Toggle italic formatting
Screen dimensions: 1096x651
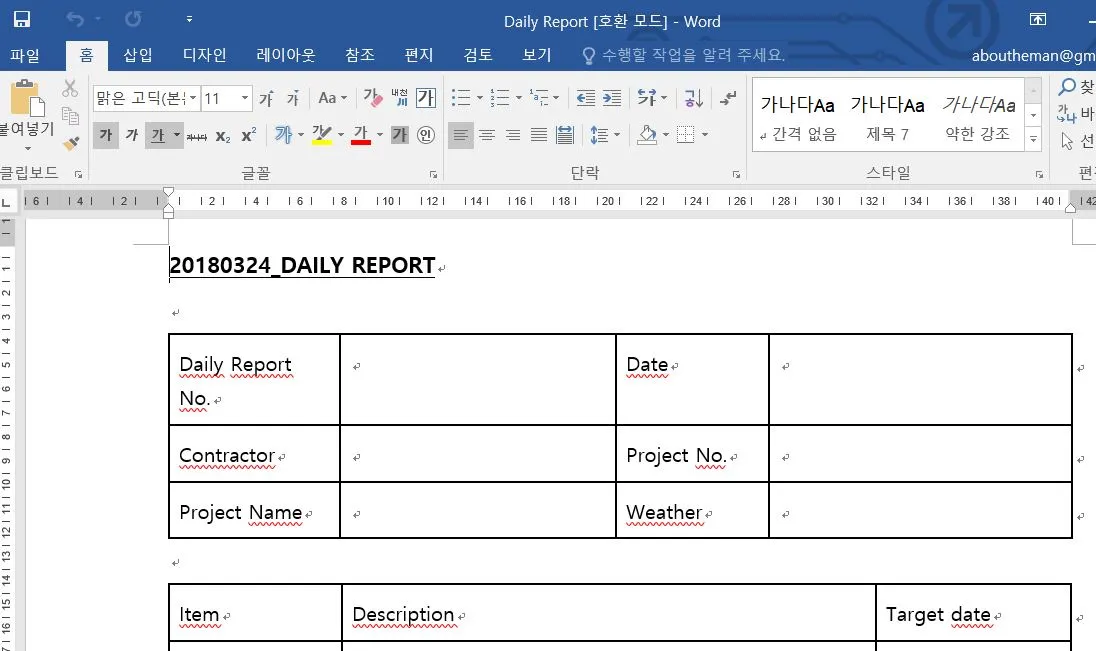point(131,135)
